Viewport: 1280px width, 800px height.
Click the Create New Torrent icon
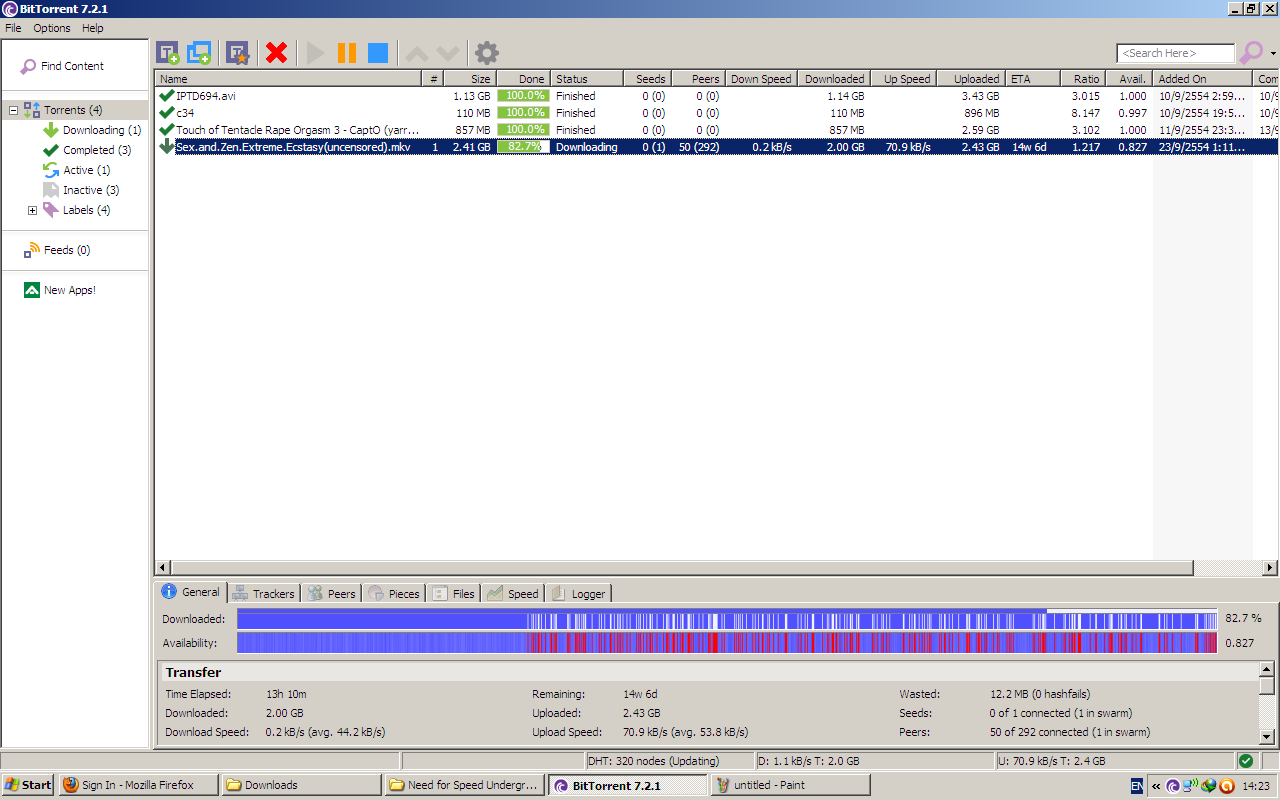tap(237, 53)
